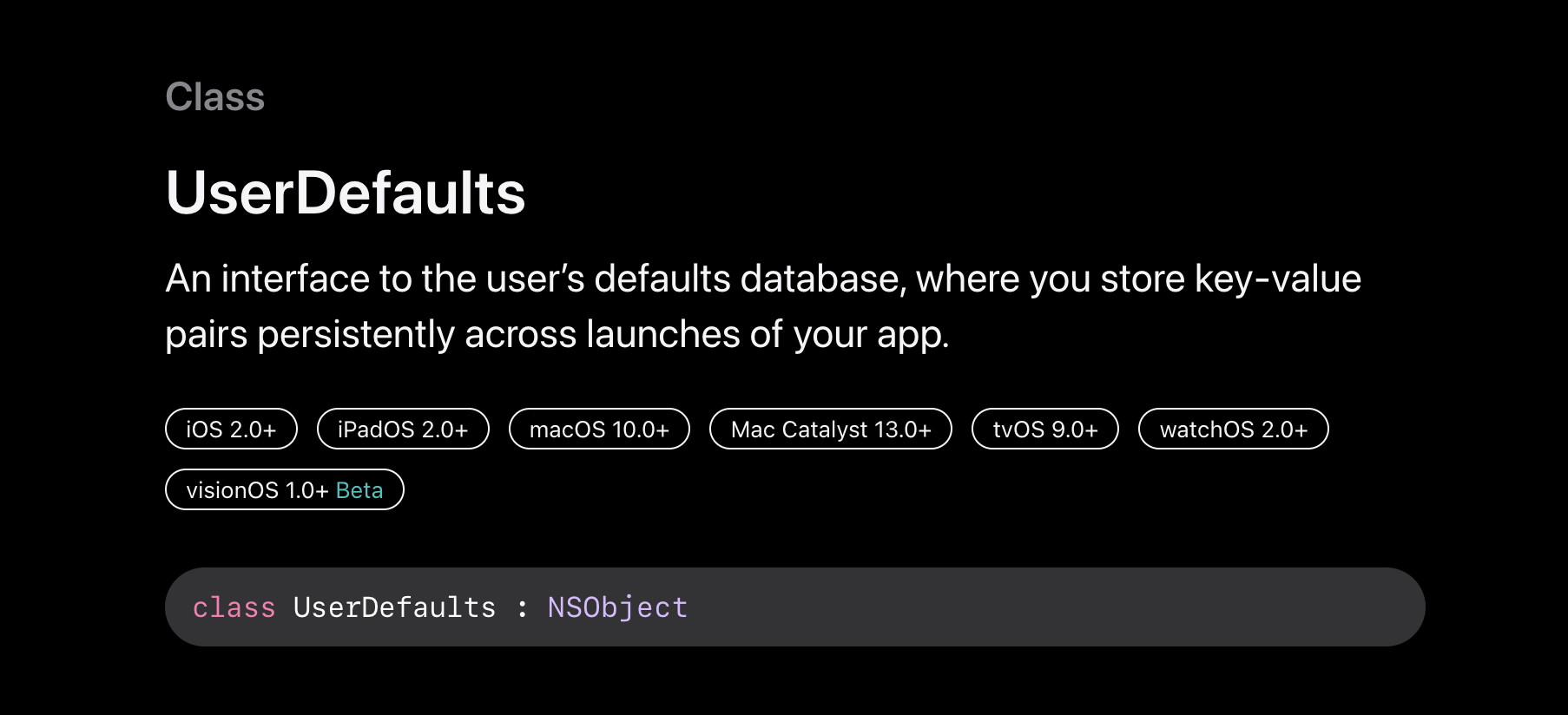Image resolution: width=1568 pixels, height=715 pixels.
Task: Click the class declaration code block
Action: (x=795, y=607)
